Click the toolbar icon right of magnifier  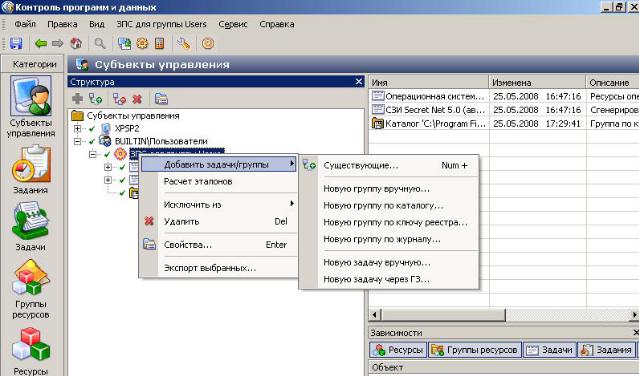point(124,43)
